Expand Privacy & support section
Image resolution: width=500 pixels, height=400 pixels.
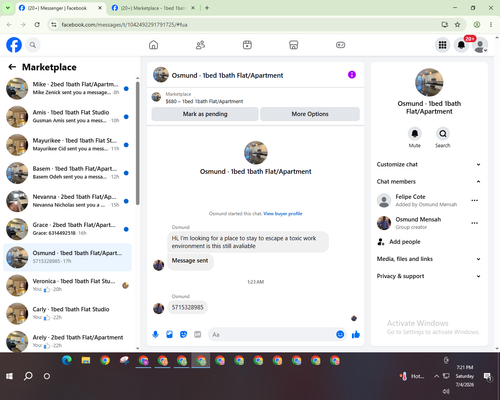(429, 276)
